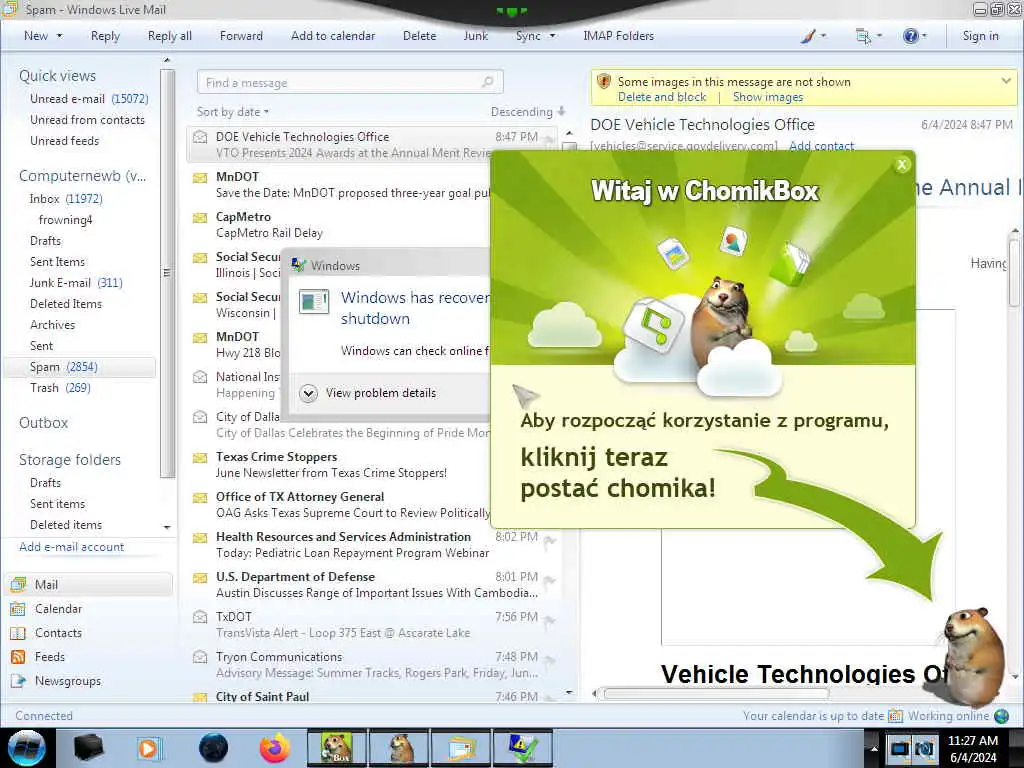This screenshot has width=1024, height=768.
Task: Open the black box app on taskbar
Action: click(x=88, y=748)
